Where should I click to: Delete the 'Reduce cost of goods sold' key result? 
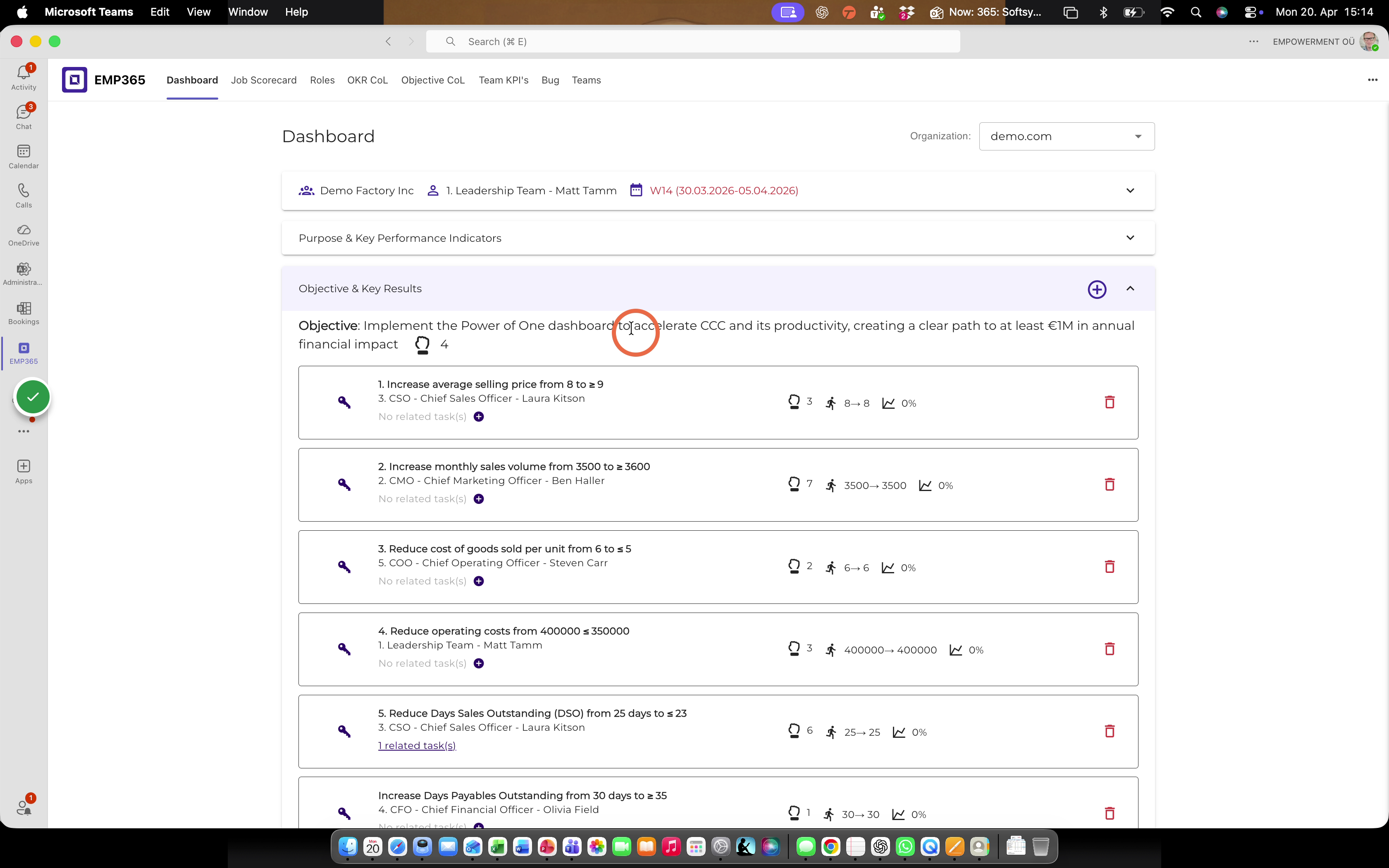(1110, 567)
